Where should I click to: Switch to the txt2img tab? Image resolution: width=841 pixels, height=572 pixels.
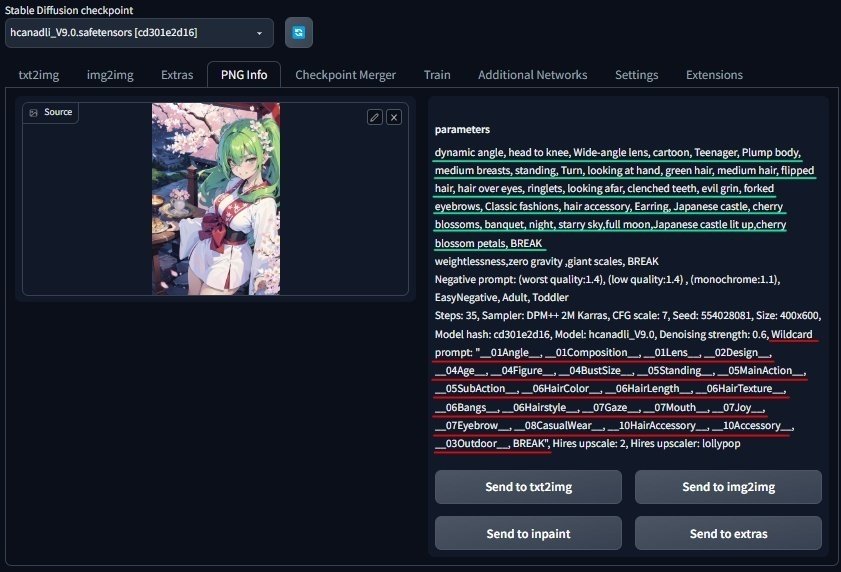[x=39, y=75]
